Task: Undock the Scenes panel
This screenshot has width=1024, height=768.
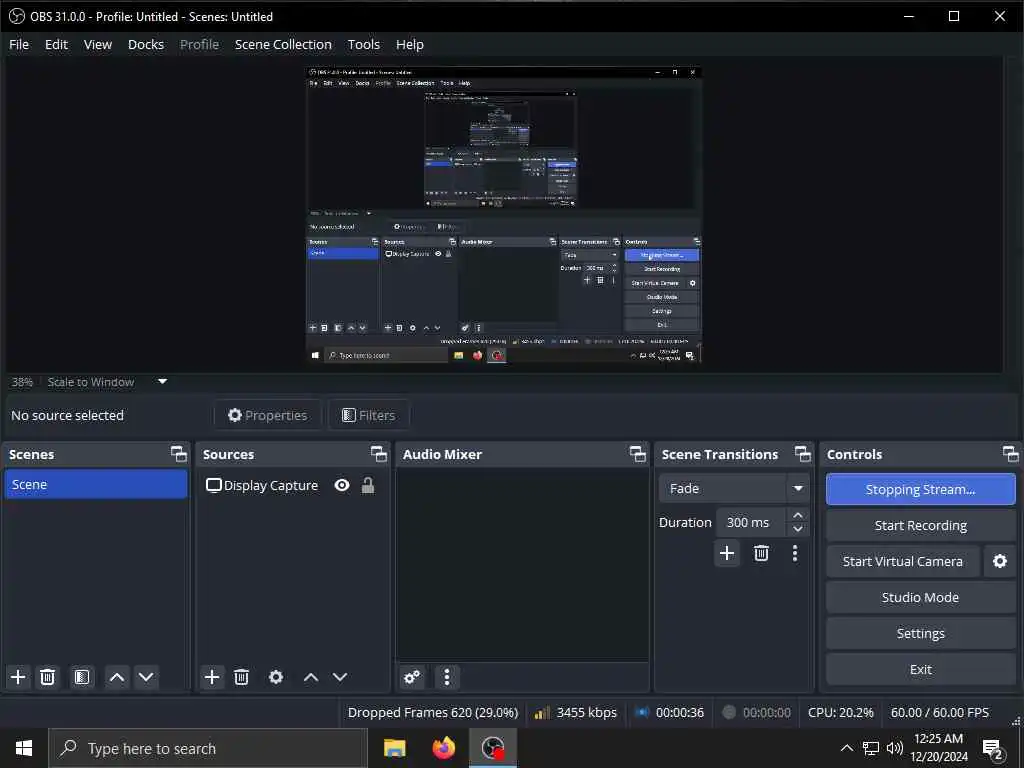Action: 178,454
